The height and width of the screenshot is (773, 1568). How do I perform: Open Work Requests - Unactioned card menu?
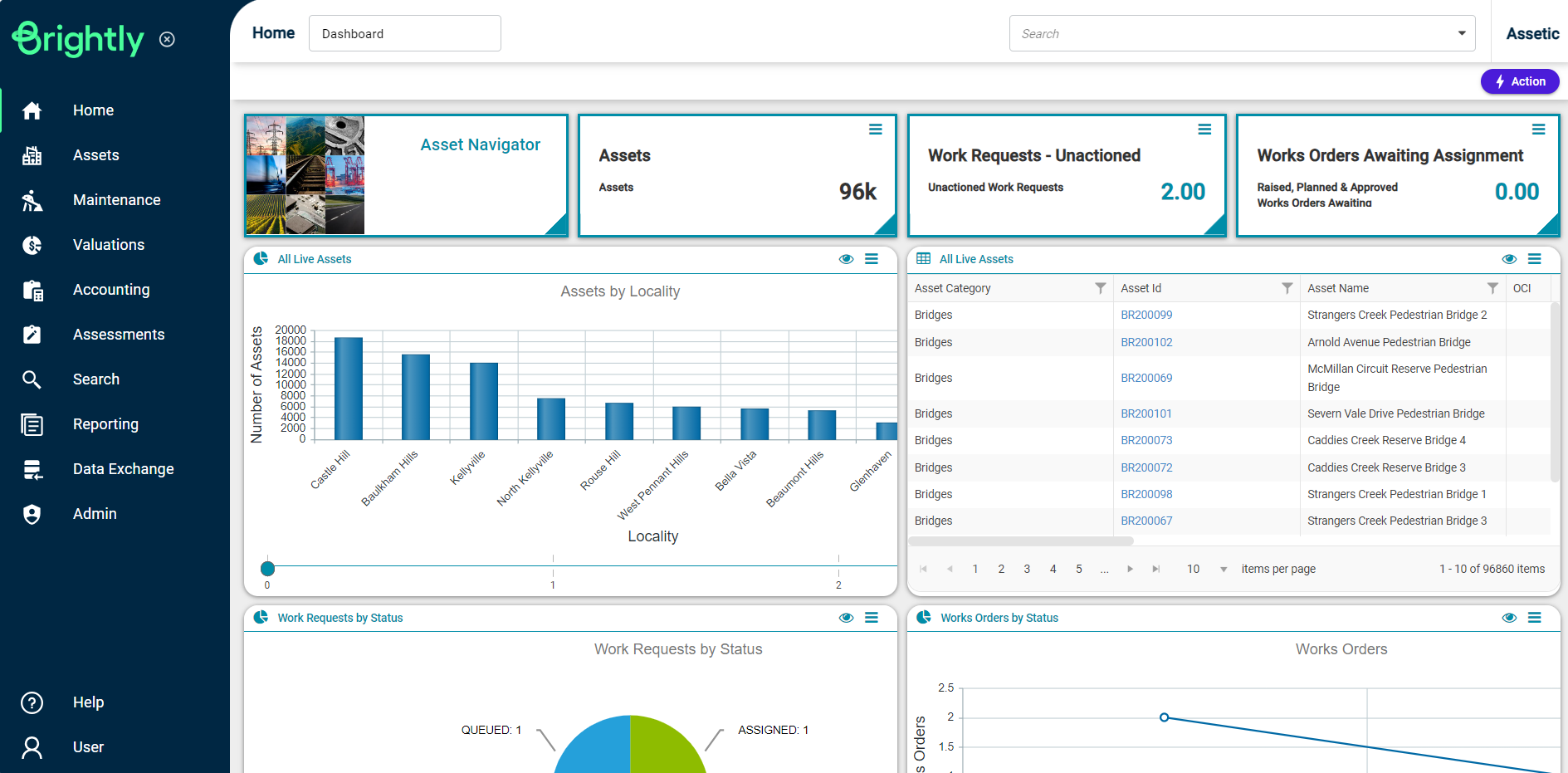(1204, 130)
